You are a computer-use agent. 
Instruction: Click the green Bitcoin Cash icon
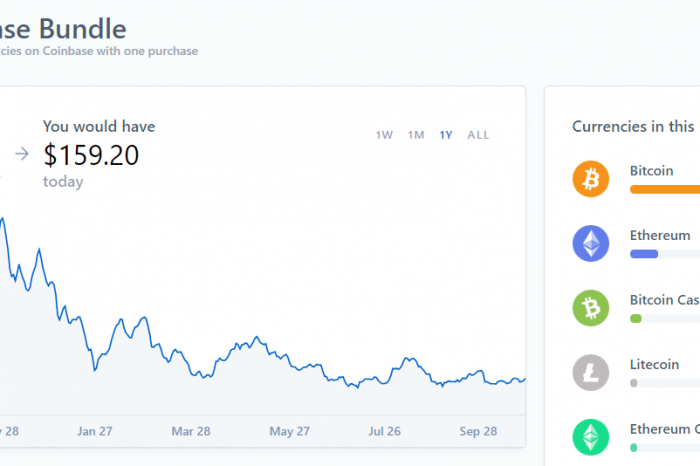(591, 308)
